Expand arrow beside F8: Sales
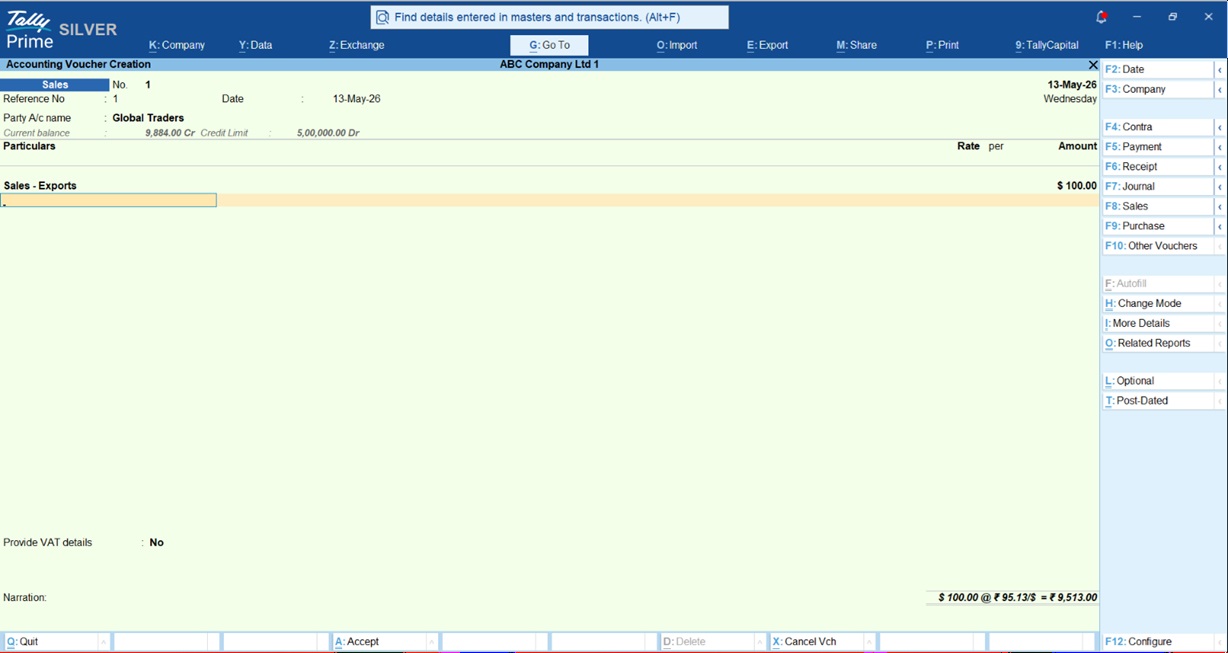The height and width of the screenshot is (653, 1228). [1220, 206]
